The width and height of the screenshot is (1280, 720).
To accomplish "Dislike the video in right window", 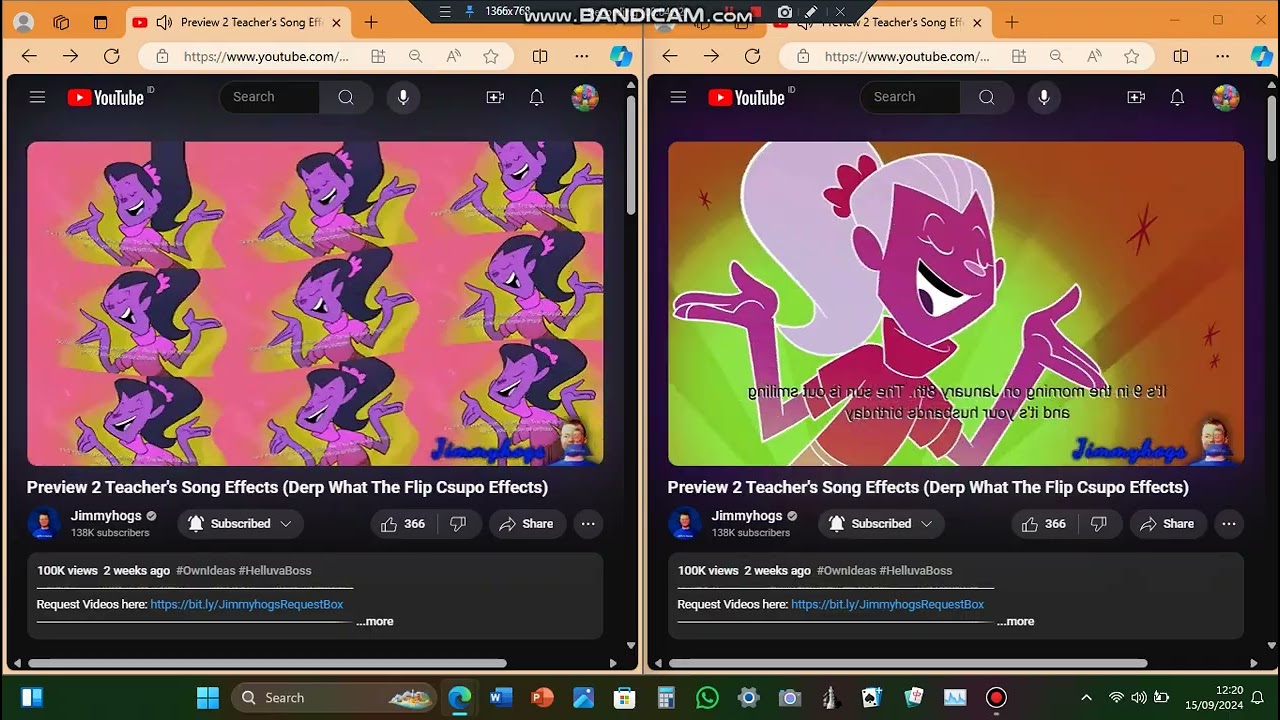I will (x=1099, y=524).
